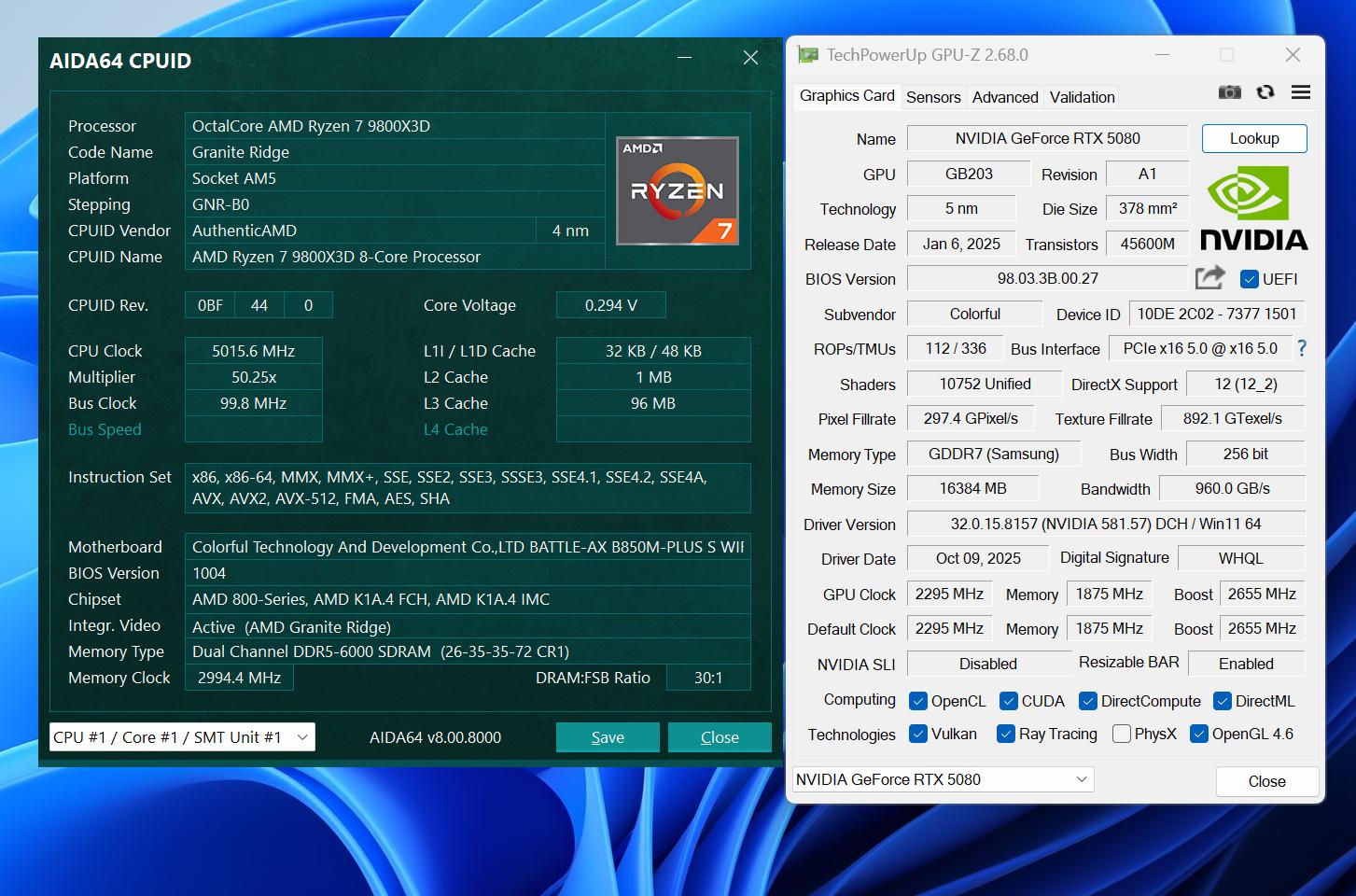The width and height of the screenshot is (1356, 896).
Task: Expand the CPU core selector in AIDA64
Action: (x=301, y=736)
